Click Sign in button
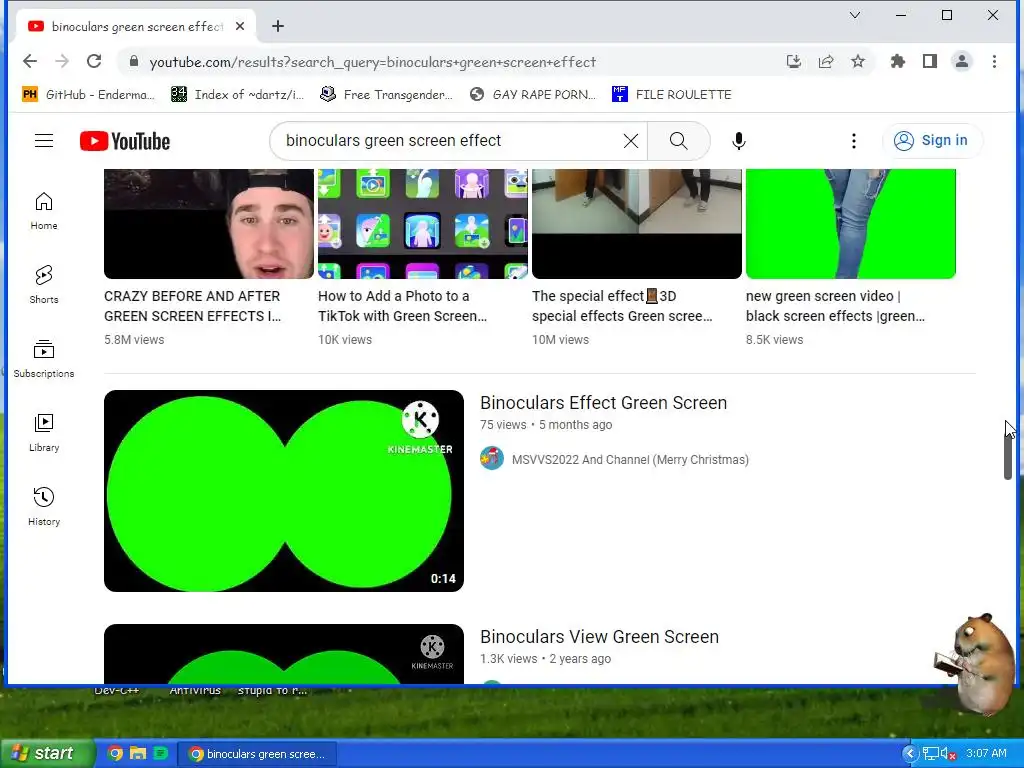The image size is (1024, 768). tap(932, 140)
